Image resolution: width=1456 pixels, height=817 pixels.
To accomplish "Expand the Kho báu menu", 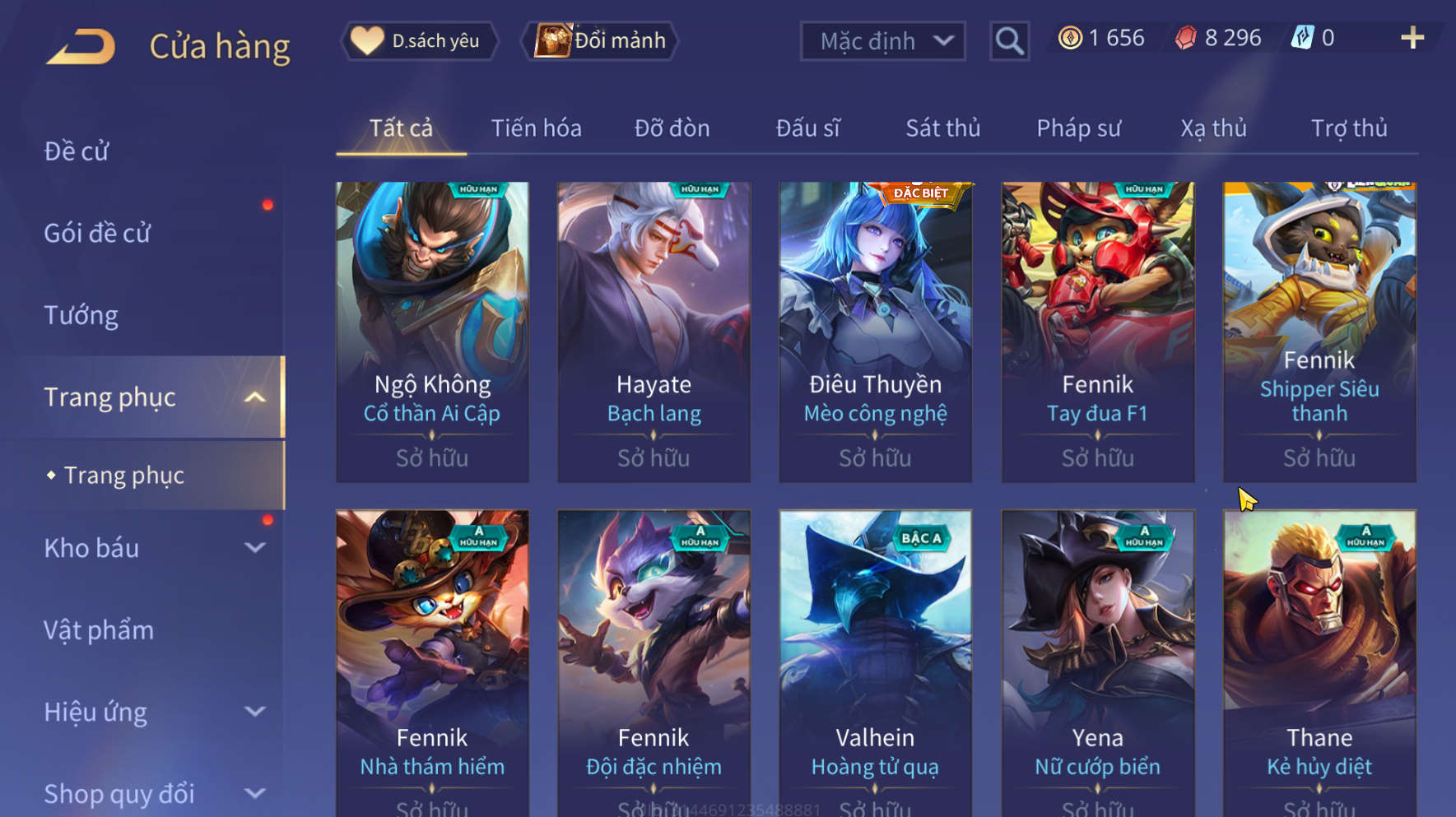I will [x=255, y=548].
